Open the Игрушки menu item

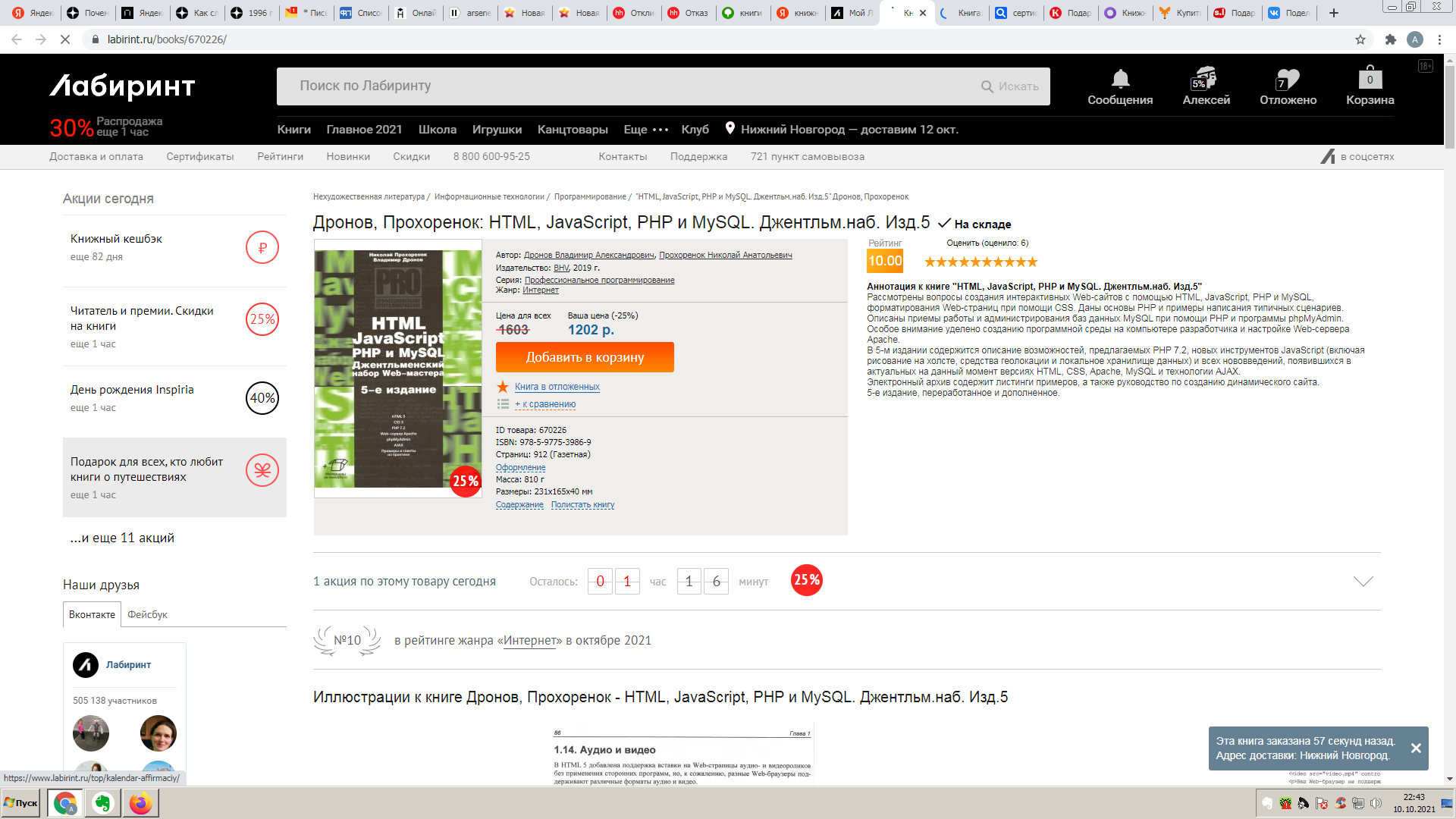tap(497, 130)
